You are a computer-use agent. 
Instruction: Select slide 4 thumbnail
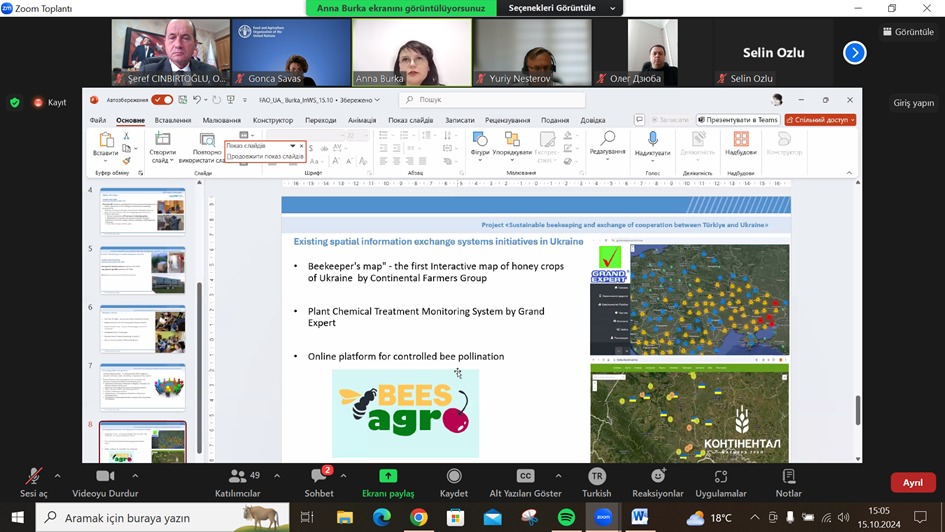[143, 211]
